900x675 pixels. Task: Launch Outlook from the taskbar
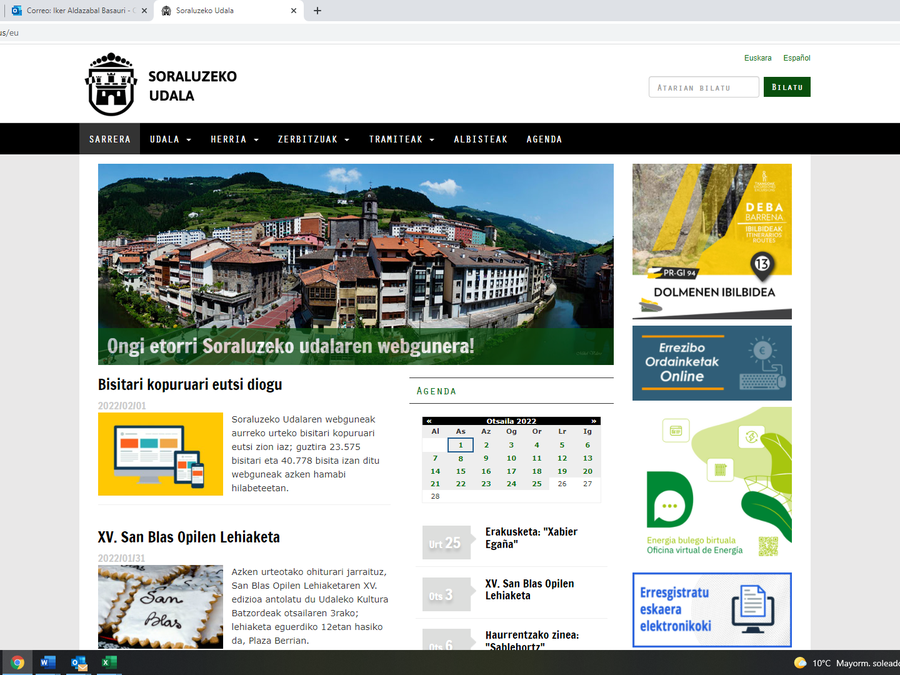click(x=79, y=663)
